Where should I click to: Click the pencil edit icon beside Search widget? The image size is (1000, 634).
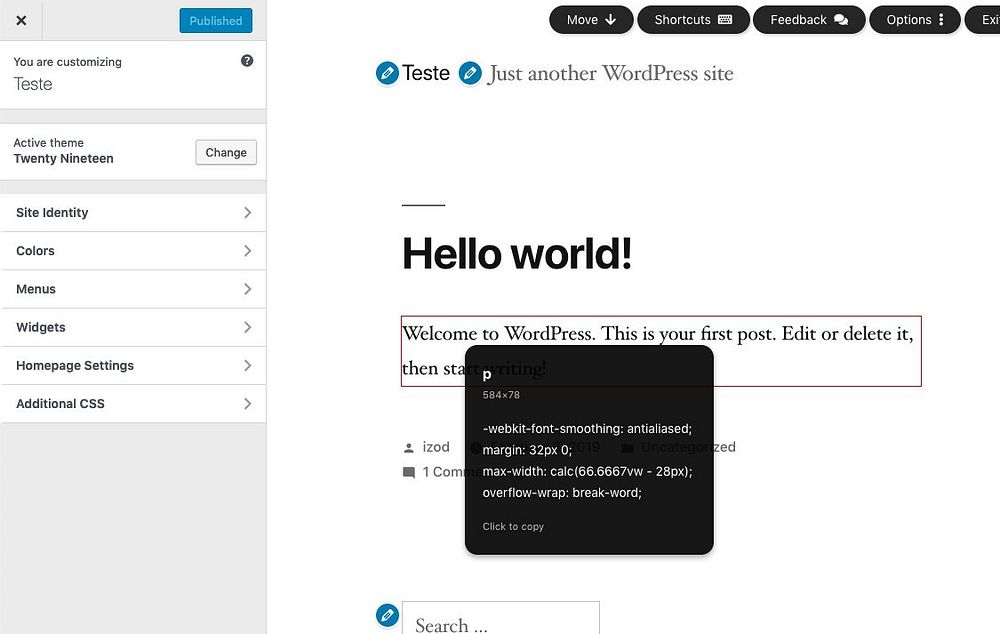(x=387, y=616)
